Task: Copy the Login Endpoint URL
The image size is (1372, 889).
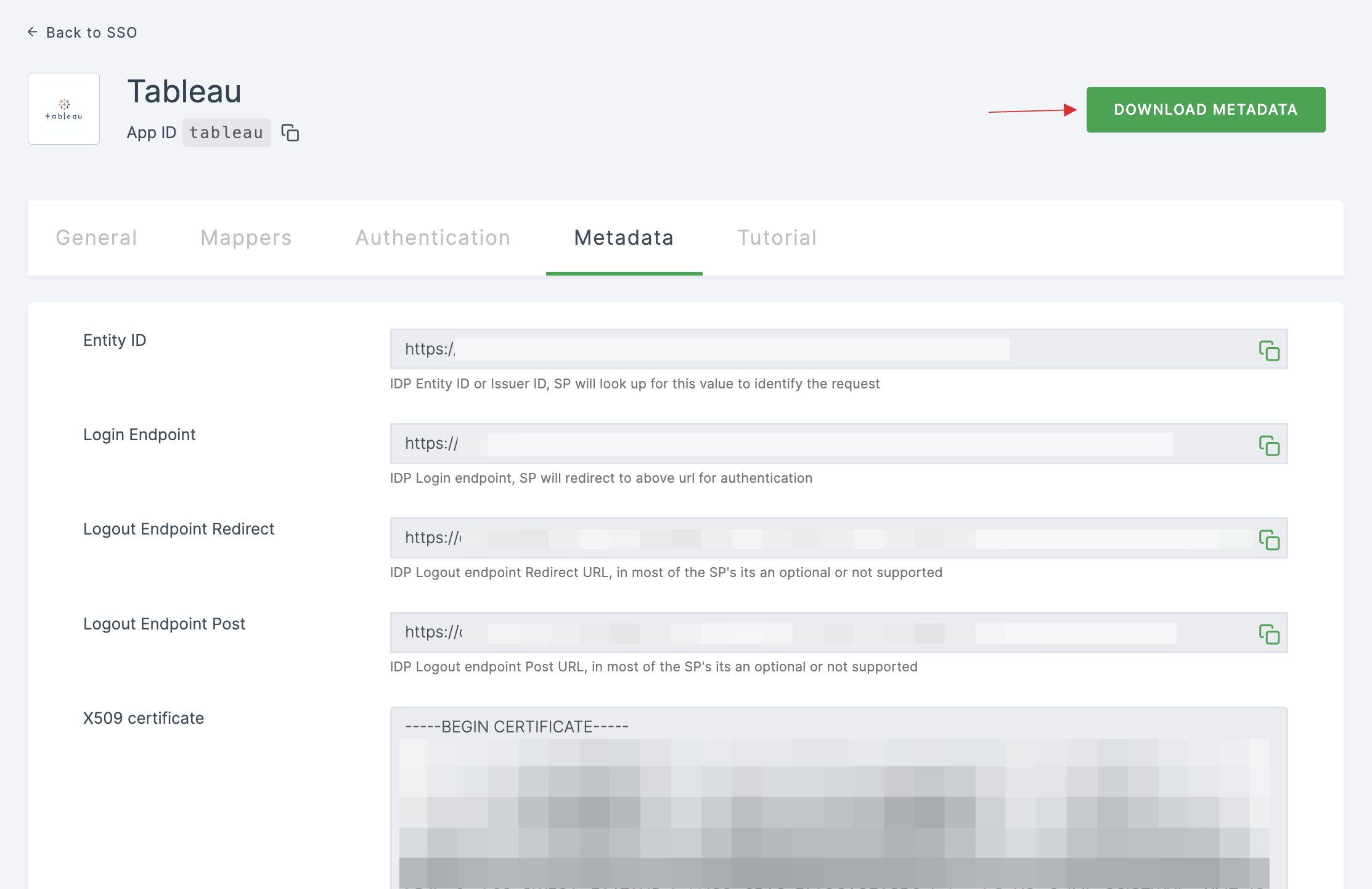Action: [x=1269, y=445]
